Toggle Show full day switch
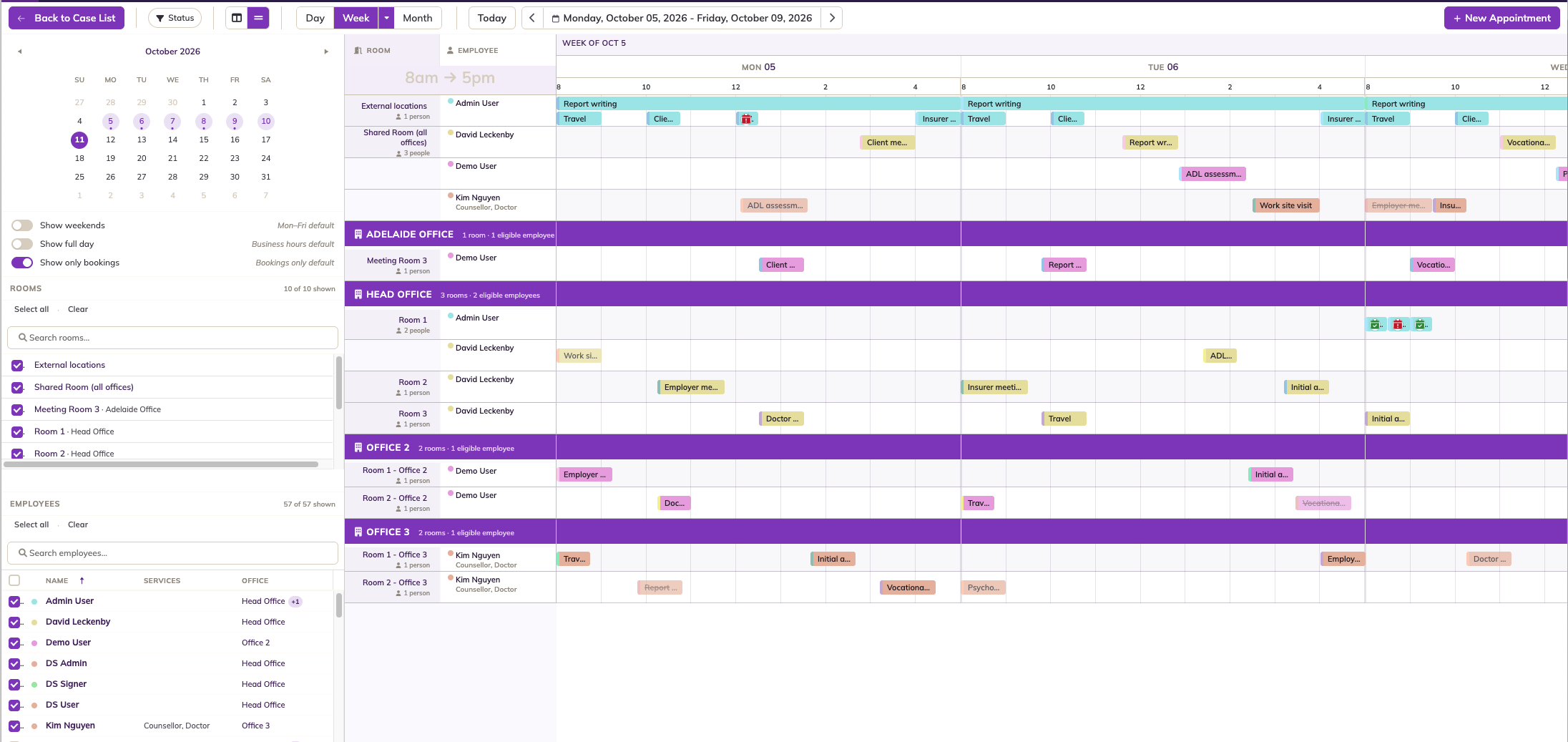The height and width of the screenshot is (742, 1568). click(22, 244)
